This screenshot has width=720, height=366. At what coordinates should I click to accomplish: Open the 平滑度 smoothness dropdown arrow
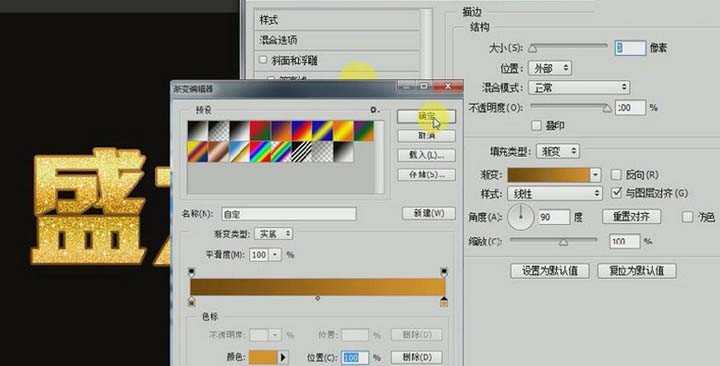coord(275,254)
